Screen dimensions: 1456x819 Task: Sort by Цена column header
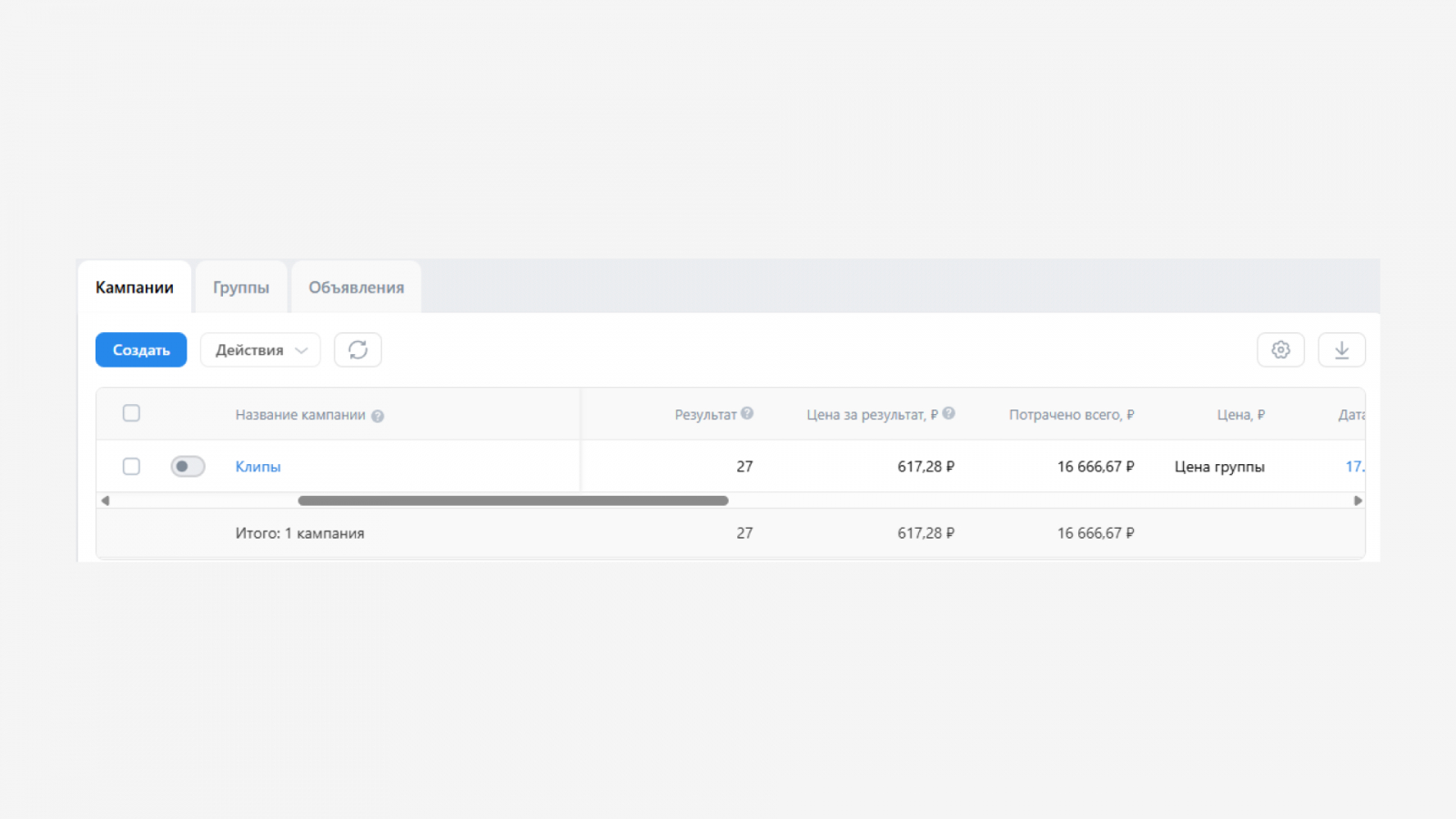coord(1240,415)
